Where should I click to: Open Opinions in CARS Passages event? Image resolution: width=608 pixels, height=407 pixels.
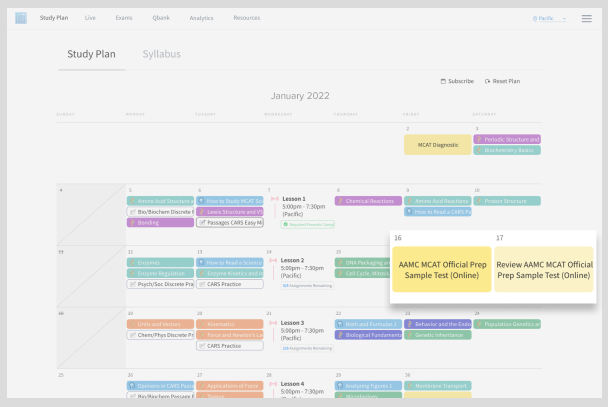160,386
